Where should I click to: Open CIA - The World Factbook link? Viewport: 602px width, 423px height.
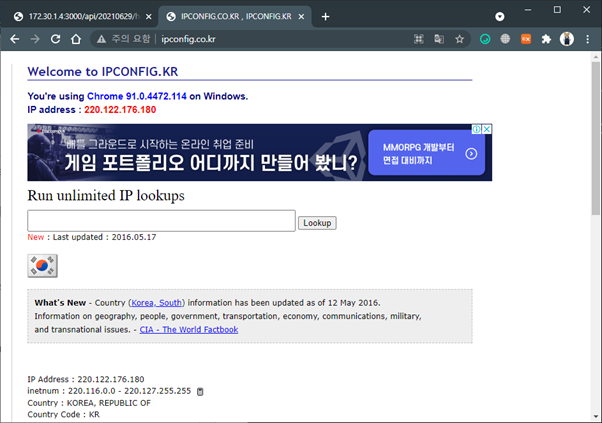189,330
